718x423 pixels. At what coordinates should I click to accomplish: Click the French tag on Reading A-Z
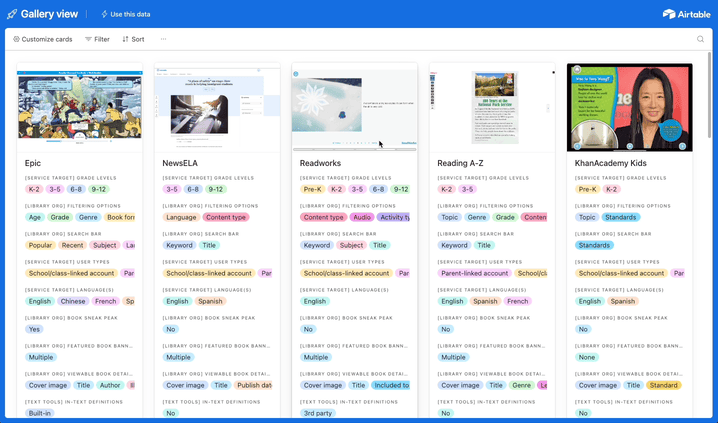518,301
